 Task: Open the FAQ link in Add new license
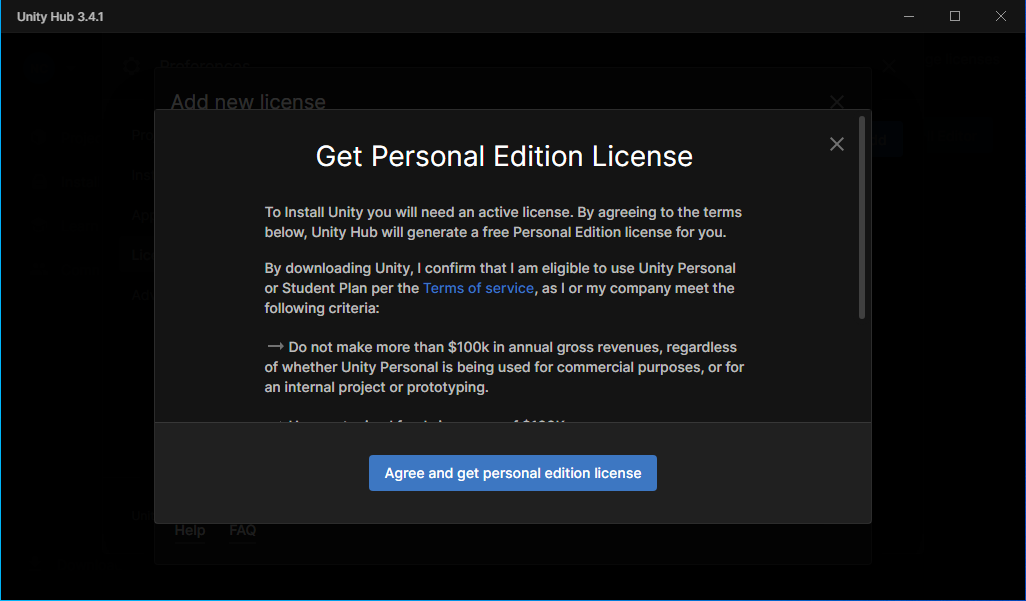pos(243,530)
